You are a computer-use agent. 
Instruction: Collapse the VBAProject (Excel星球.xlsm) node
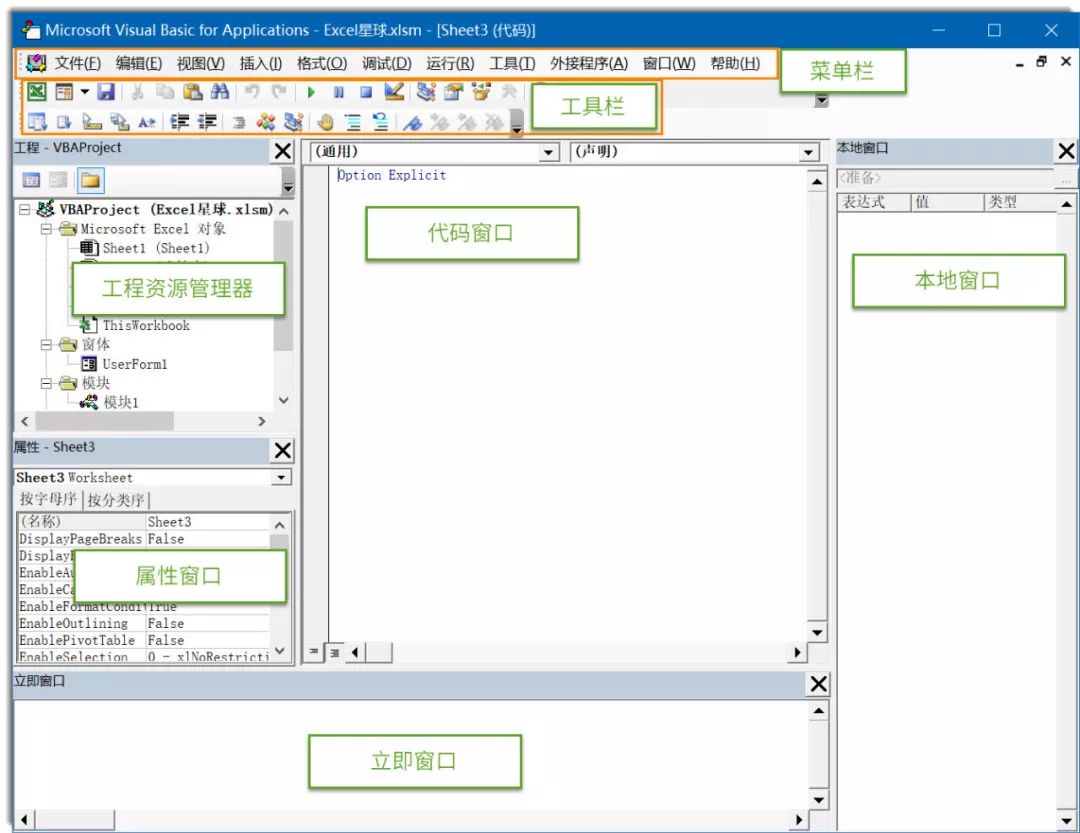tap(25, 209)
